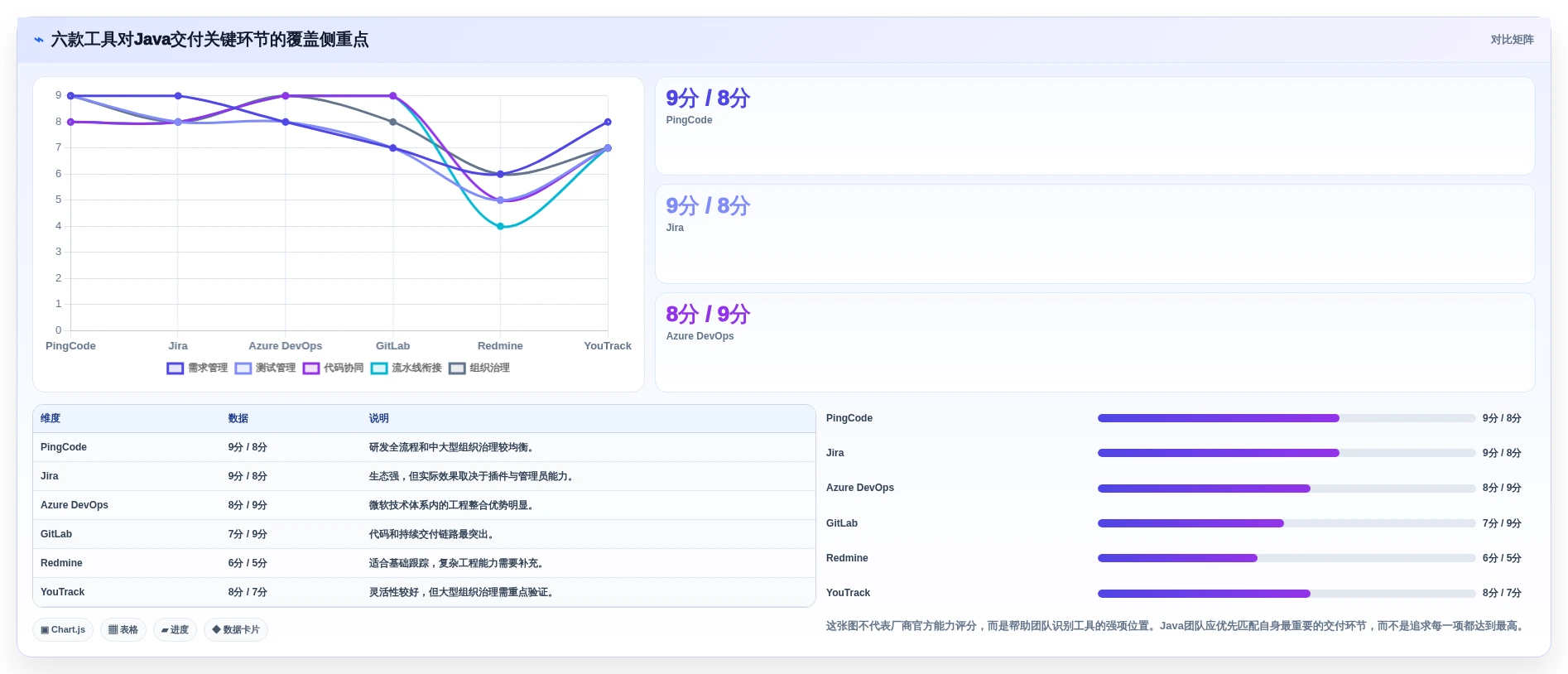Click the footnote text about 厂商官方能力评分

coord(1176,626)
